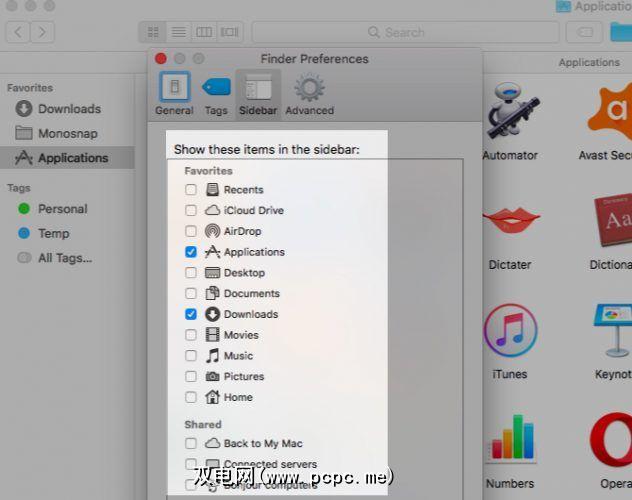Click the Downloads arrow icon in preferences list
This screenshot has width=632, height=500.
click(212, 314)
